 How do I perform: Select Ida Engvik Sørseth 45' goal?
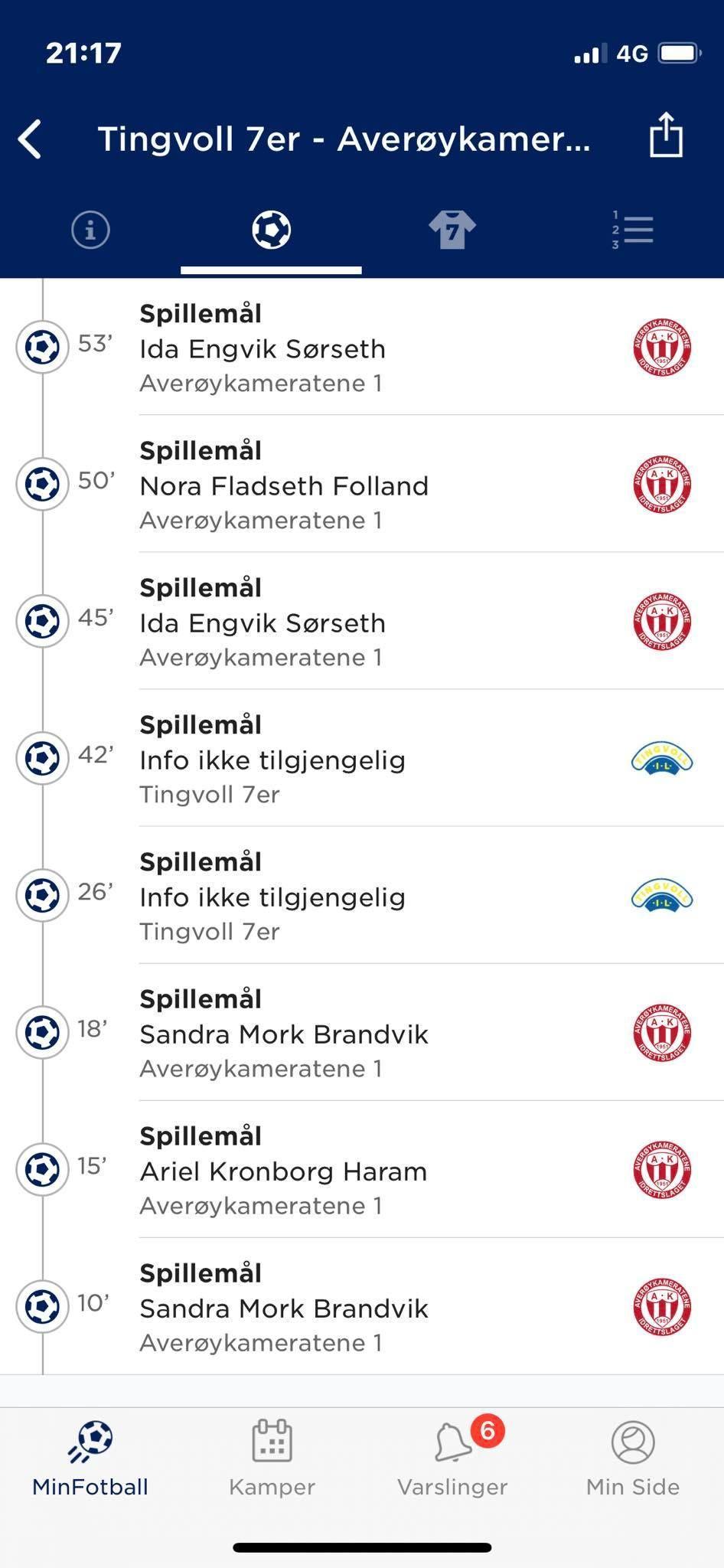(263, 623)
